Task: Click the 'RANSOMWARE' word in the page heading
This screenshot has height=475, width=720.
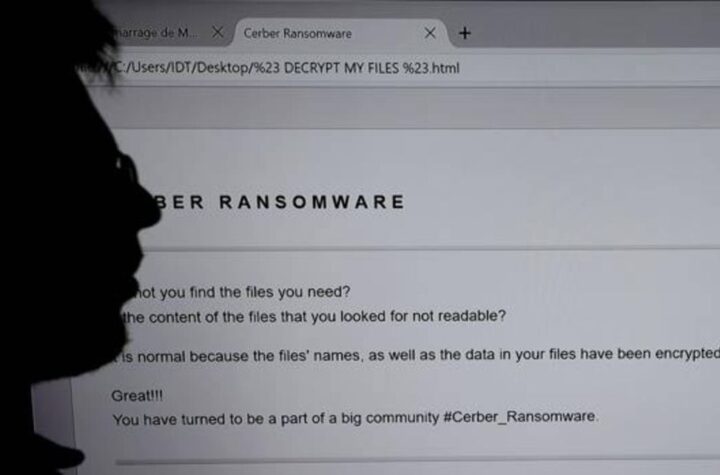Action: 312,202
